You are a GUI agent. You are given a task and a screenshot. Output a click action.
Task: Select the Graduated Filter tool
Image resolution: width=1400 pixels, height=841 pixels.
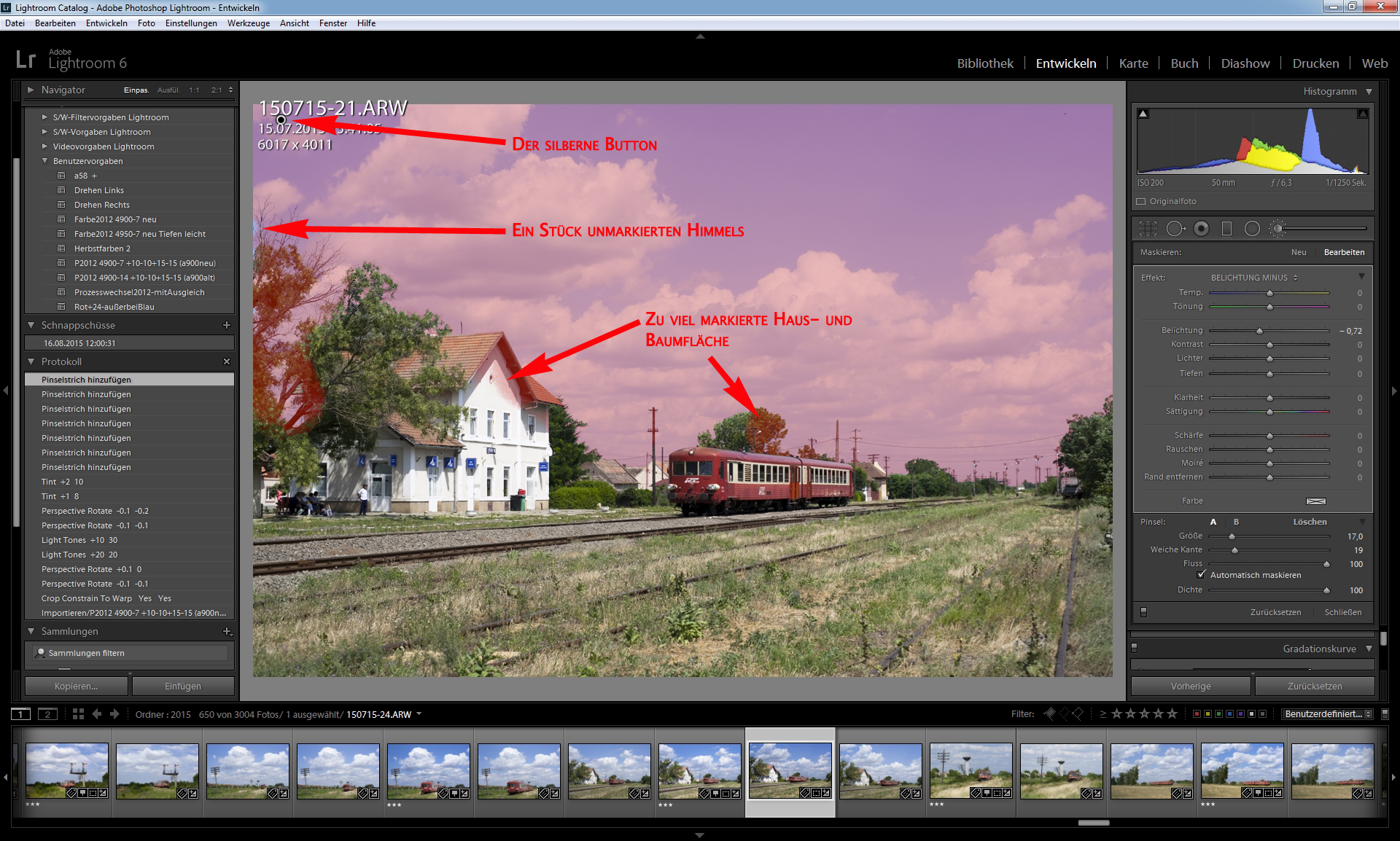tap(1226, 229)
